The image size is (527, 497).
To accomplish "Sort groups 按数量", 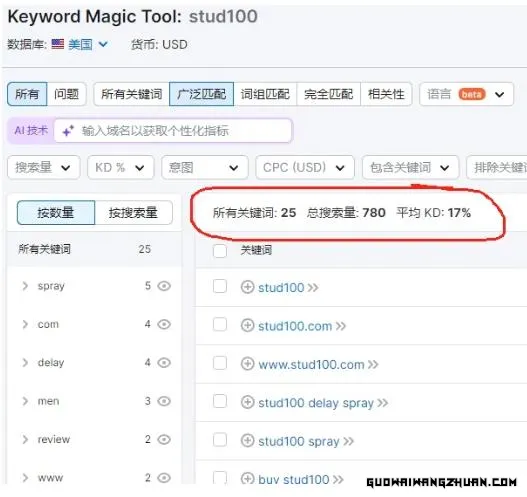I will [x=56, y=213].
